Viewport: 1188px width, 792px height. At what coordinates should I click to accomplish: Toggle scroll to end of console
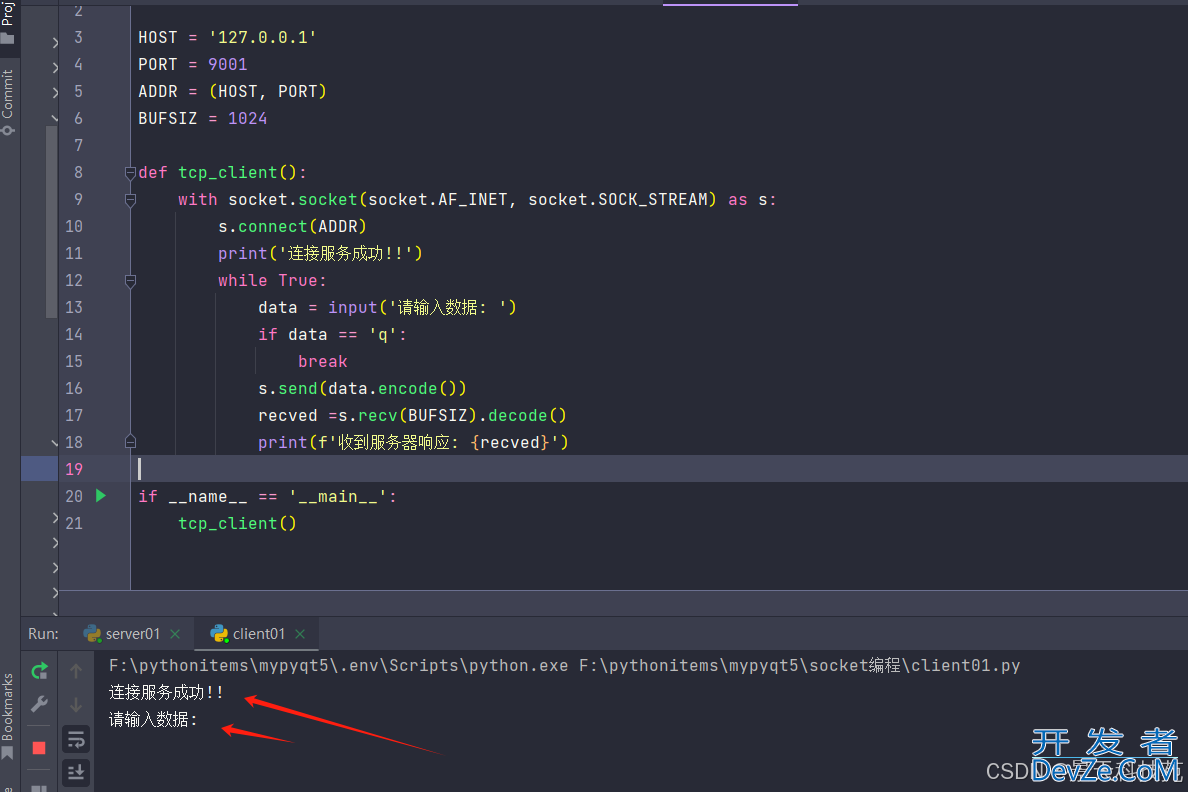[76, 772]
